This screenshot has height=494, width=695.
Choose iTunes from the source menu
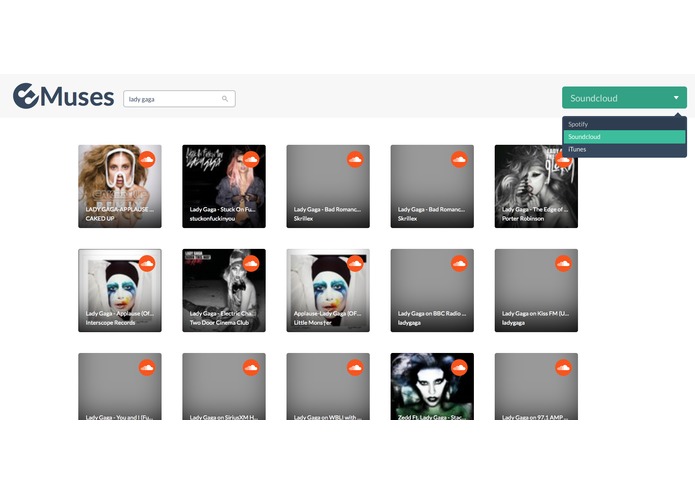624,149
